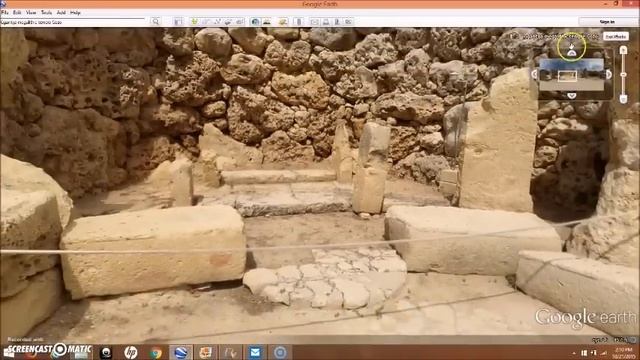Open the HP taskbar icon
Image resolution: width=640 pixels, height=360 pixels.
(131, 352)
